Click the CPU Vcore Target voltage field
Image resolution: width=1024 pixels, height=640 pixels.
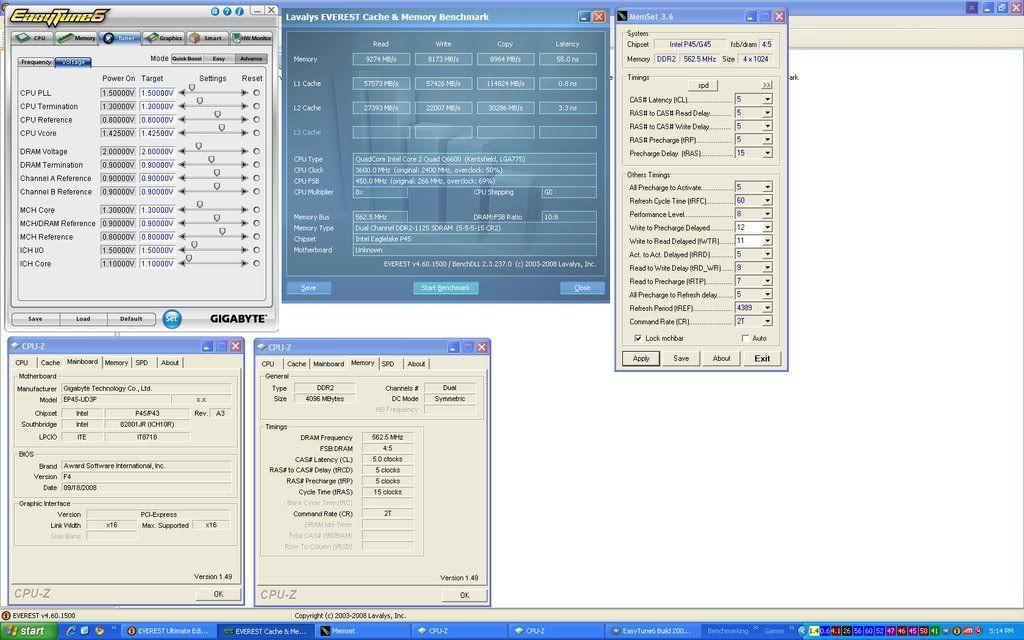click(157, 133)
